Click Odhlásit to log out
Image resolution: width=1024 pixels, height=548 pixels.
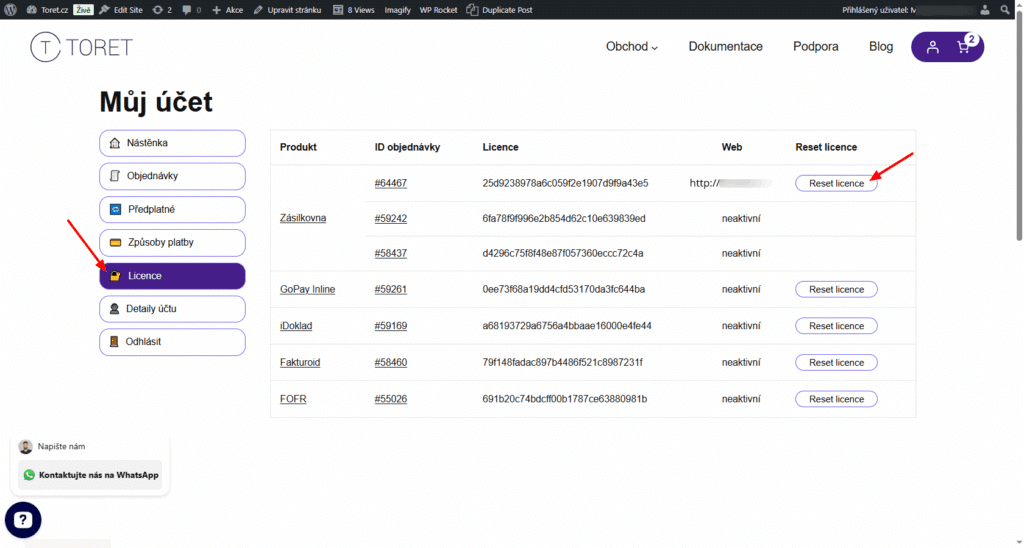tap(172, 342)
